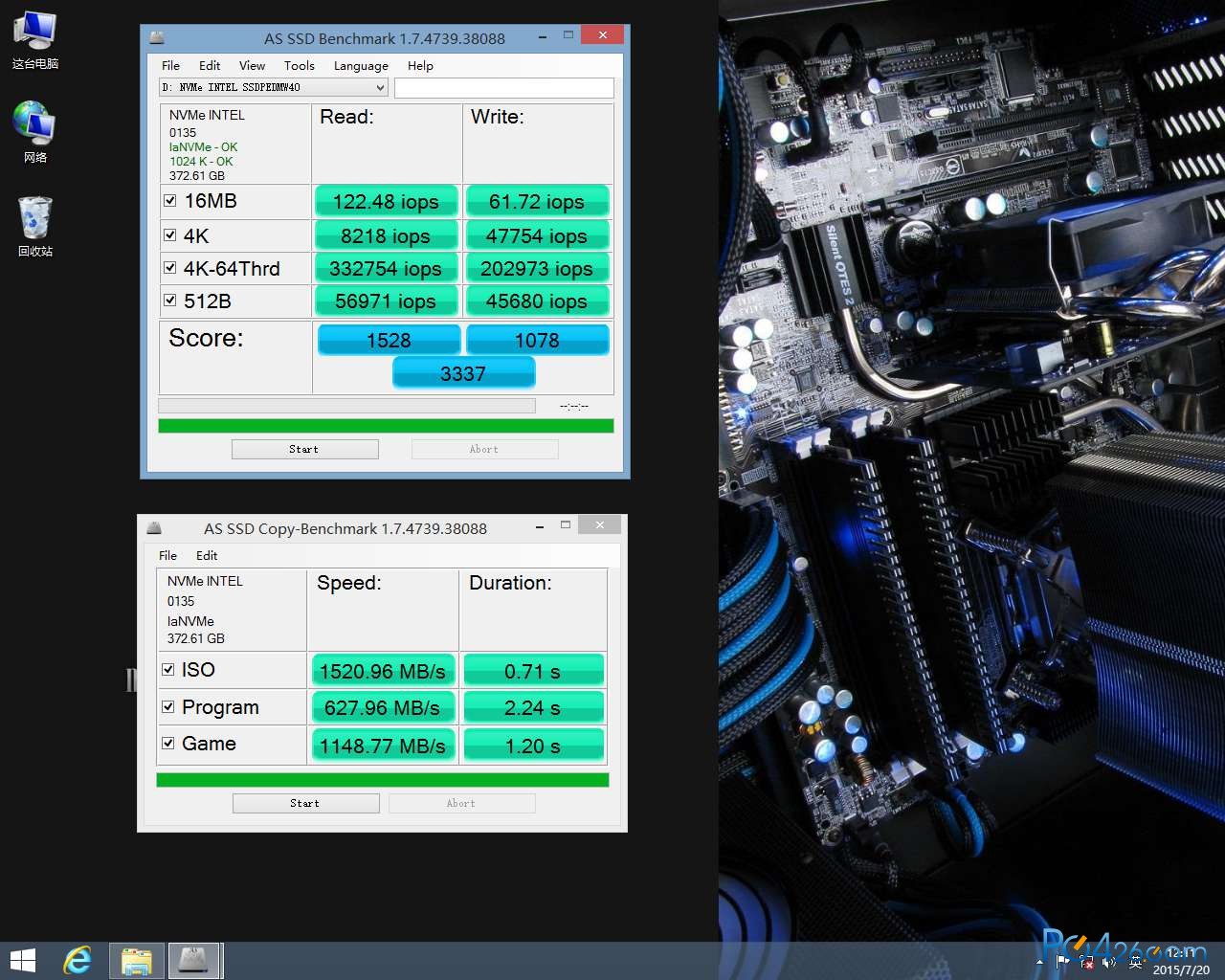Image resolution: width=1225 pixels, height=980 pixels.
Task: Click Abort in Copy-Benchmark window
Action: point(461,803)
